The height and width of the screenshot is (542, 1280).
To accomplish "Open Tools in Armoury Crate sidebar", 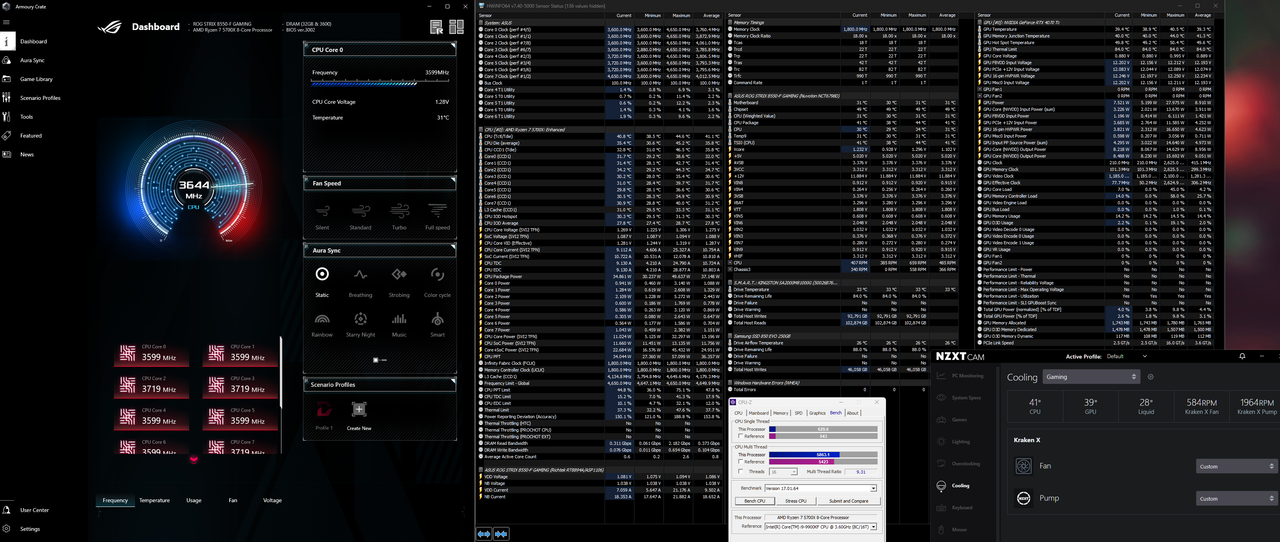I will [x=26, y=117].
